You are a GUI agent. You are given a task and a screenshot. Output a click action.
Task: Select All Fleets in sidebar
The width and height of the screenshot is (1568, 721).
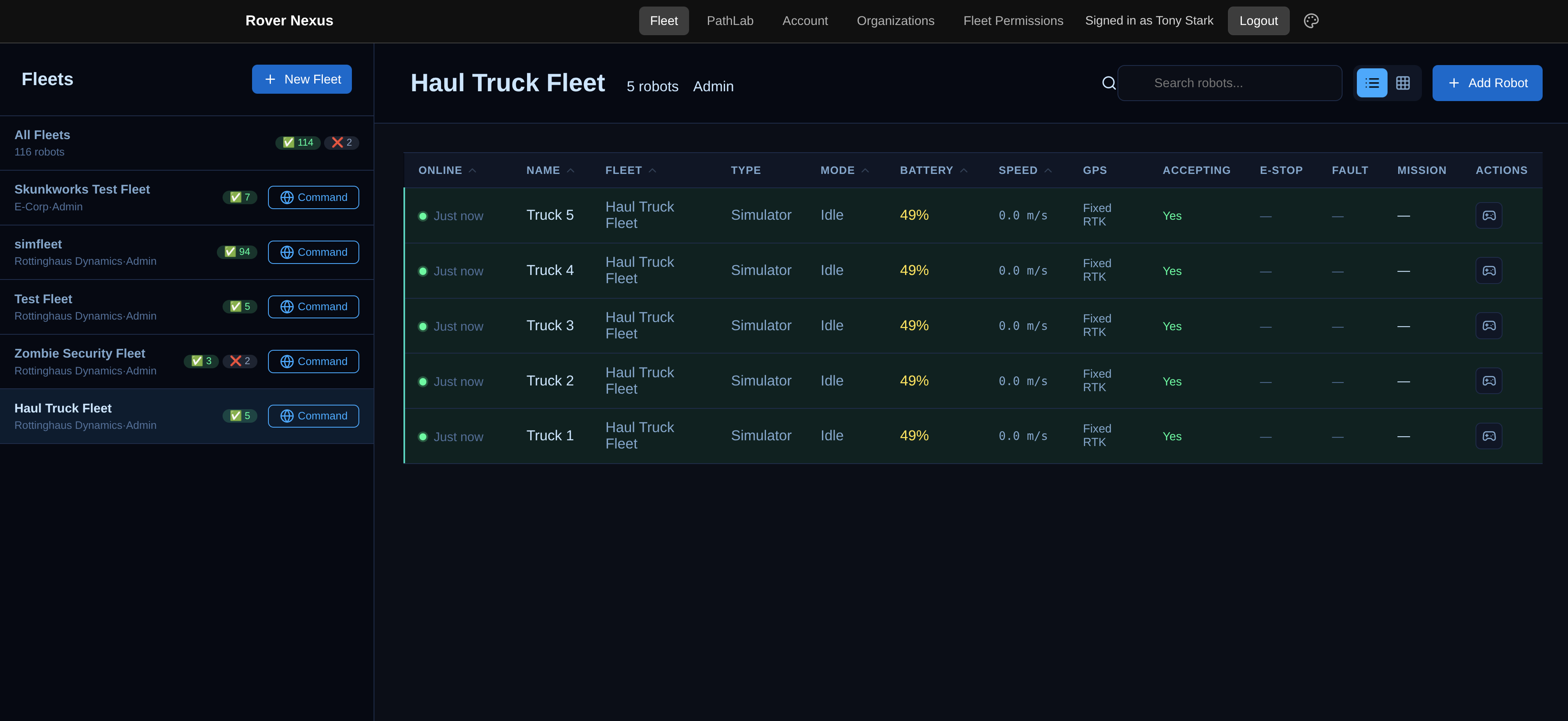(186, 143)
